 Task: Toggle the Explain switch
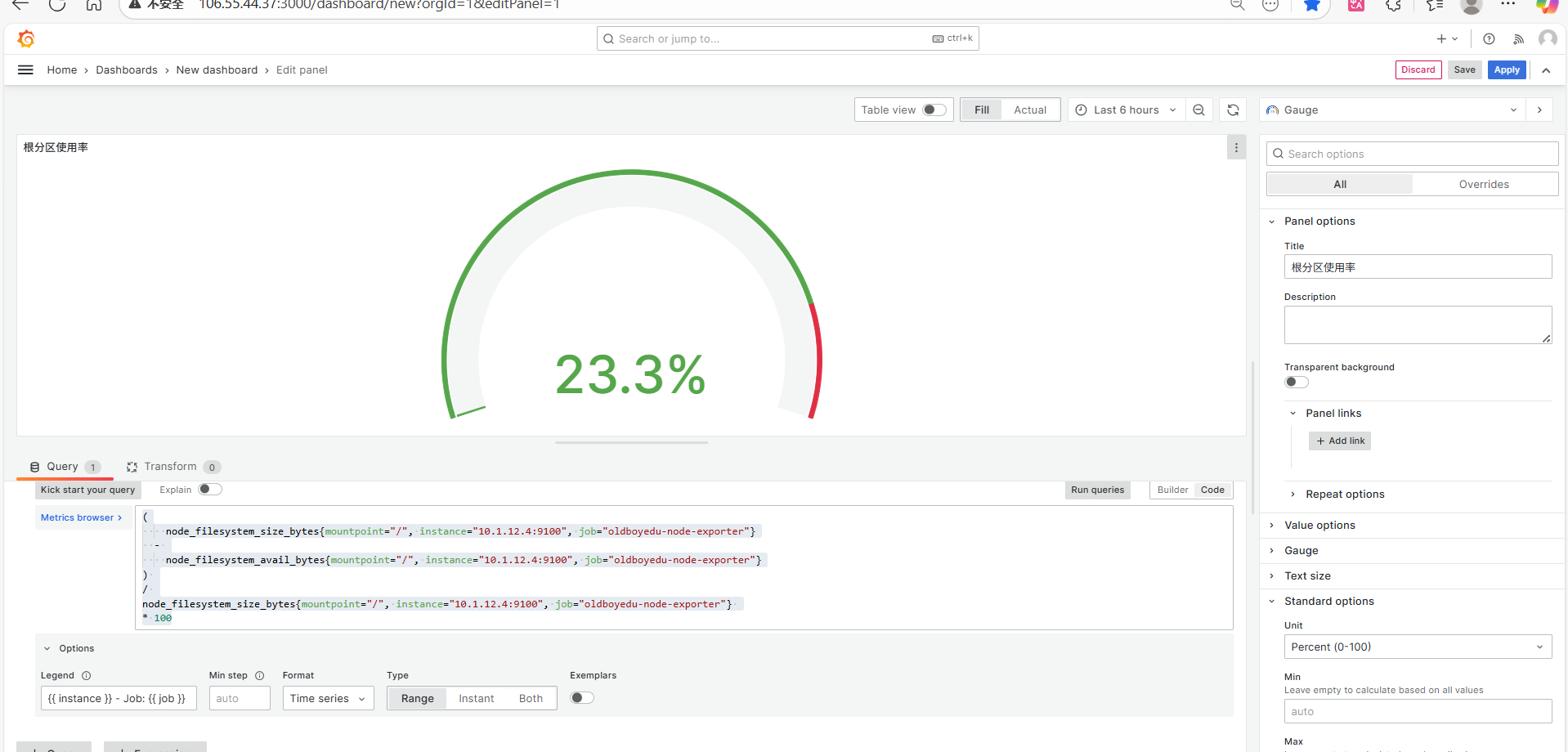coord(209,490)
